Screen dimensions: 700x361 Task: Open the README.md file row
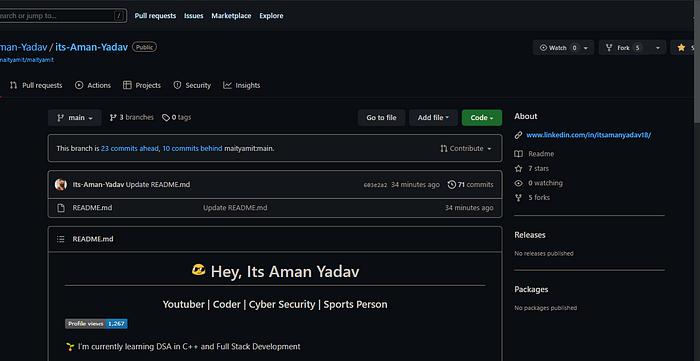[x=275, y=208]
